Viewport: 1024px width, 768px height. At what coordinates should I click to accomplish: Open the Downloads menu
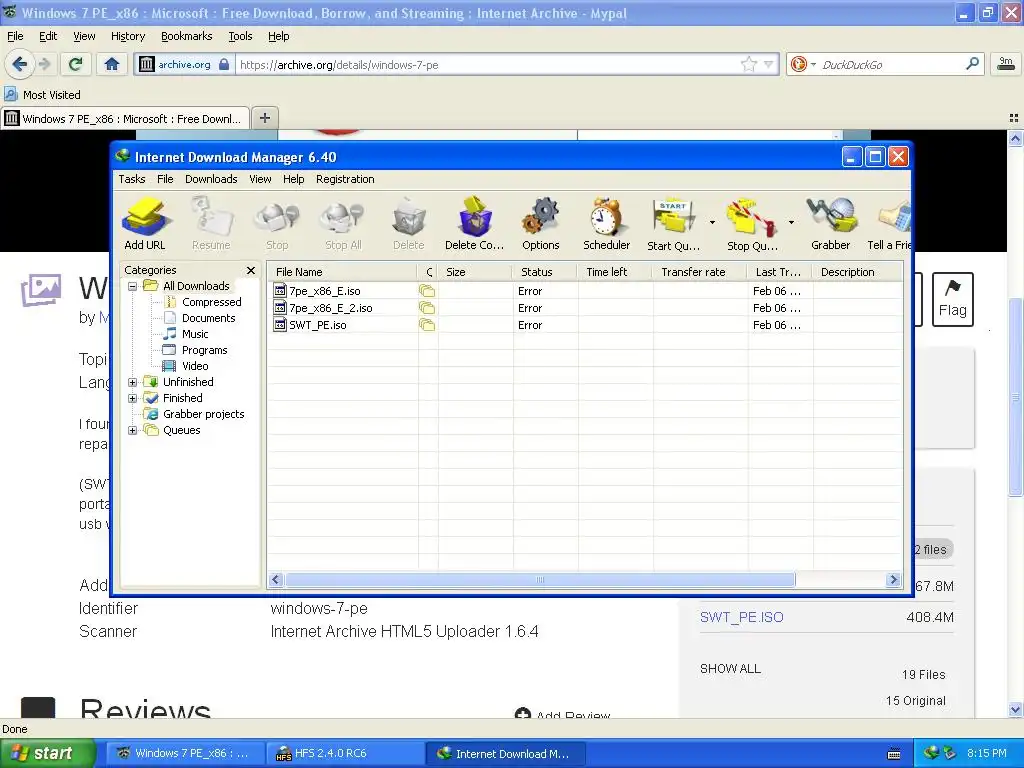click(211, 179)
